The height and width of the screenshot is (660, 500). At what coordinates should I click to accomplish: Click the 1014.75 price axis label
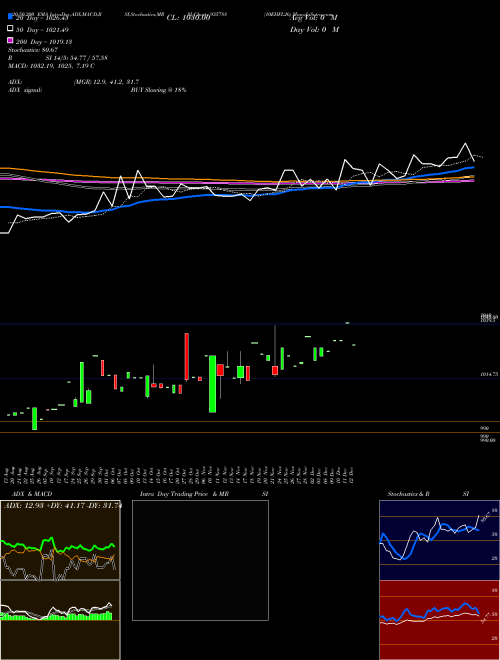(x=489, y=374)
